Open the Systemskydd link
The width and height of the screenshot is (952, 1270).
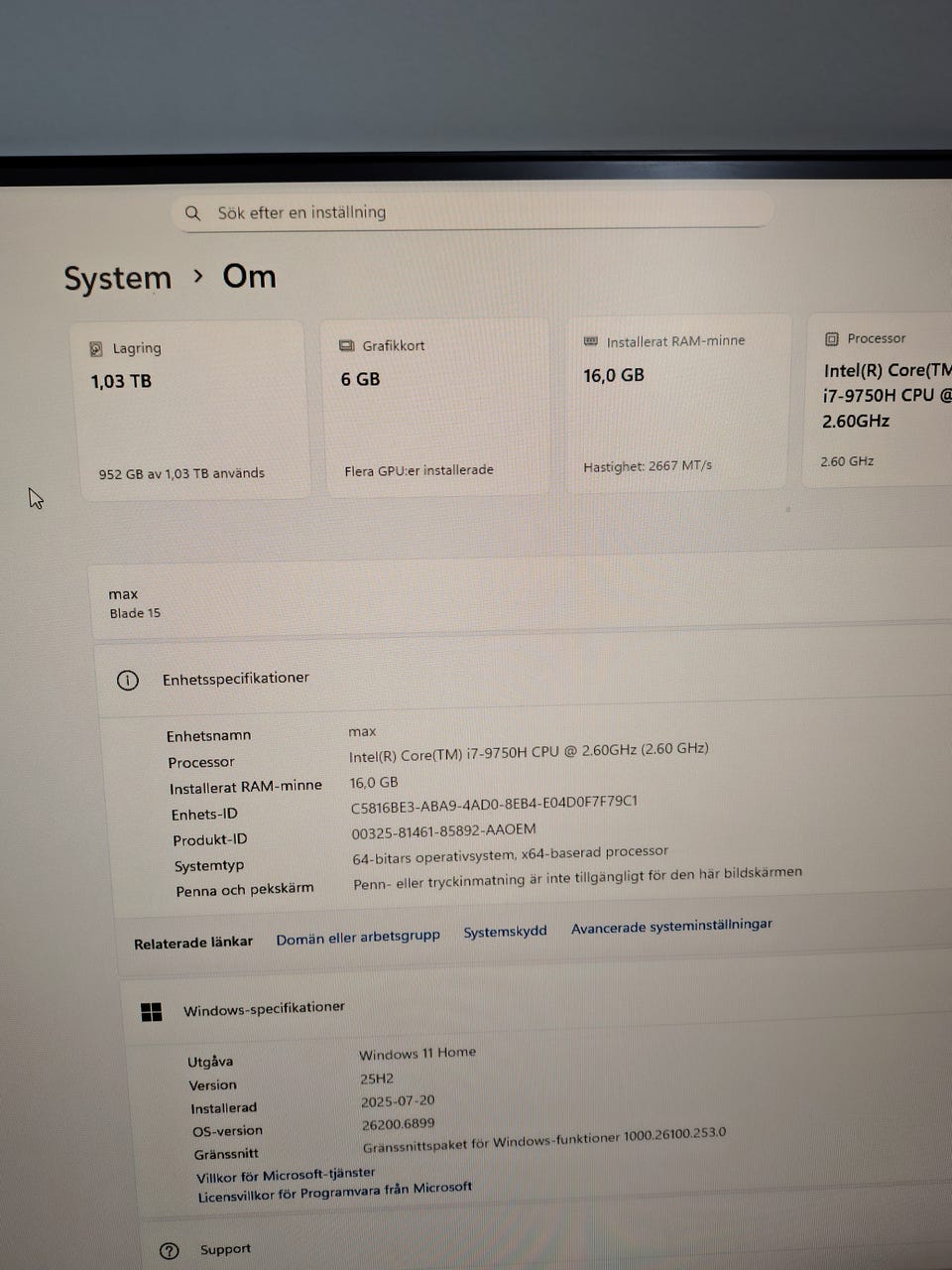(505, 932)
